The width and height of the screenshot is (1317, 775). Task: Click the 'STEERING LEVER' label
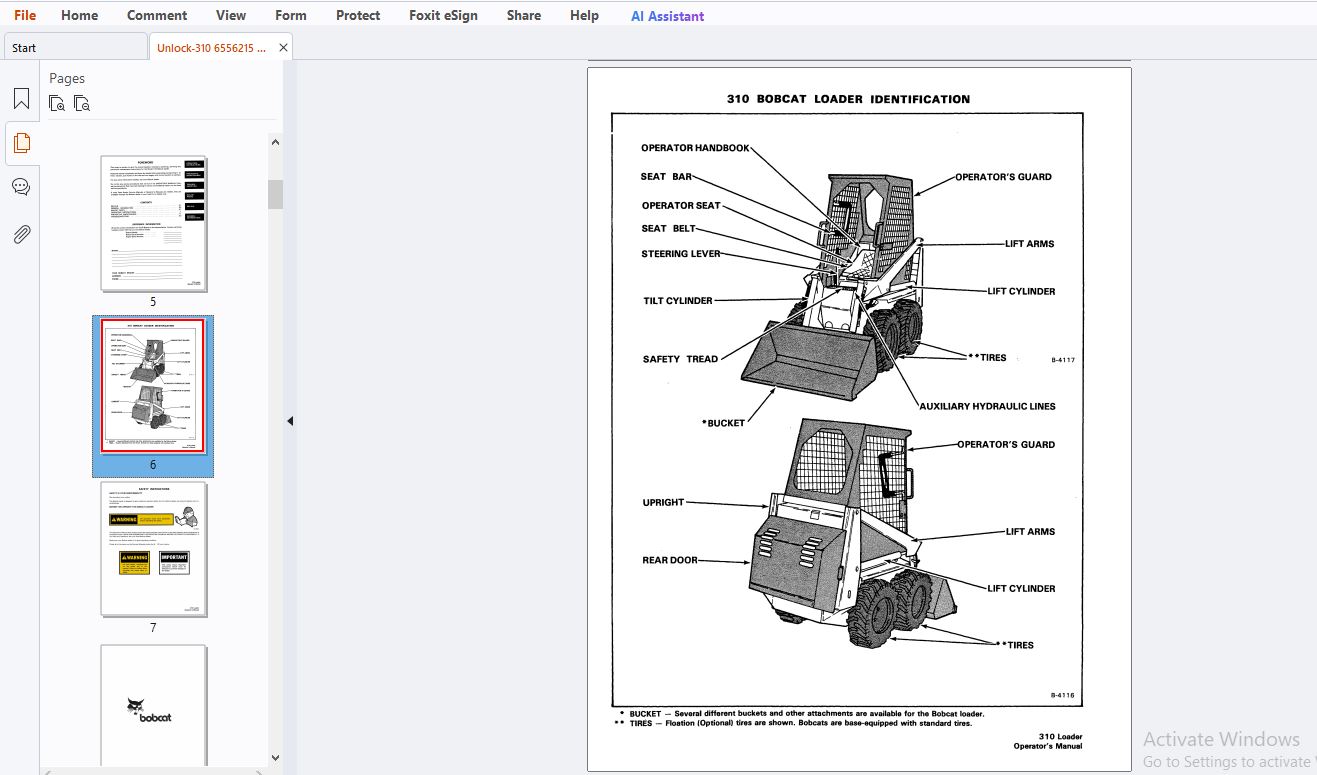[681, 254]
